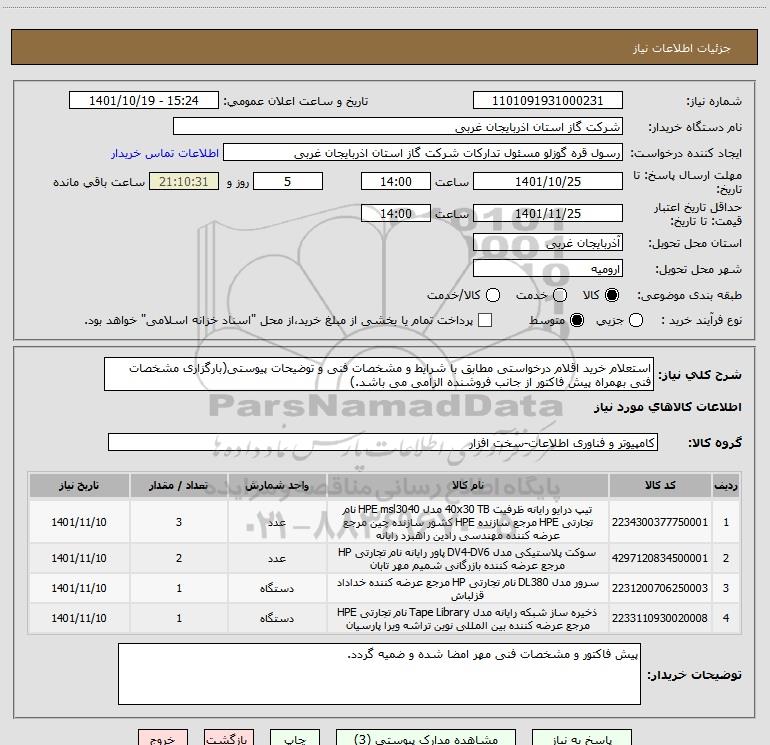Click پاسخ به نیاز button
This screenshot has height=745, width=770.
582,738
